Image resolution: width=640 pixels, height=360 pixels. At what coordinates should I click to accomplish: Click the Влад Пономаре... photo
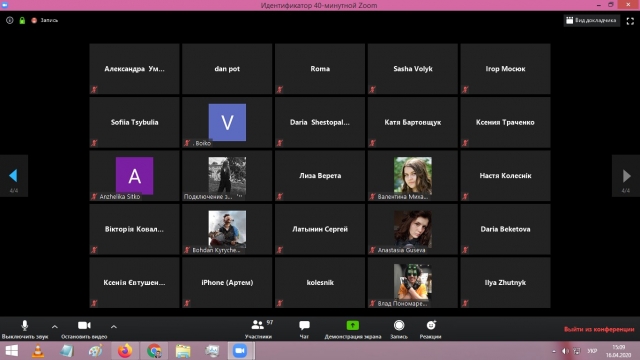coord(413,282)
